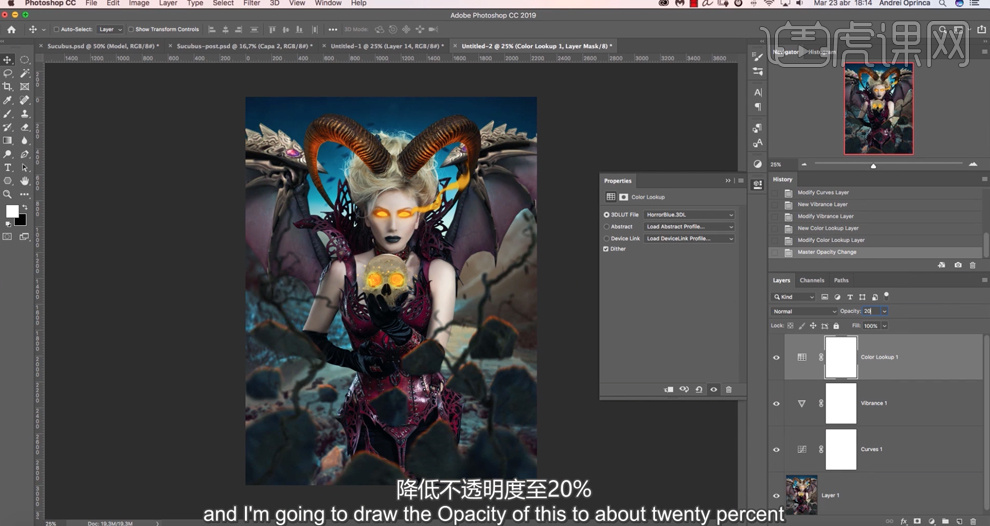
Task: Hide the Vibrance 1 layer
Action: 776,403
